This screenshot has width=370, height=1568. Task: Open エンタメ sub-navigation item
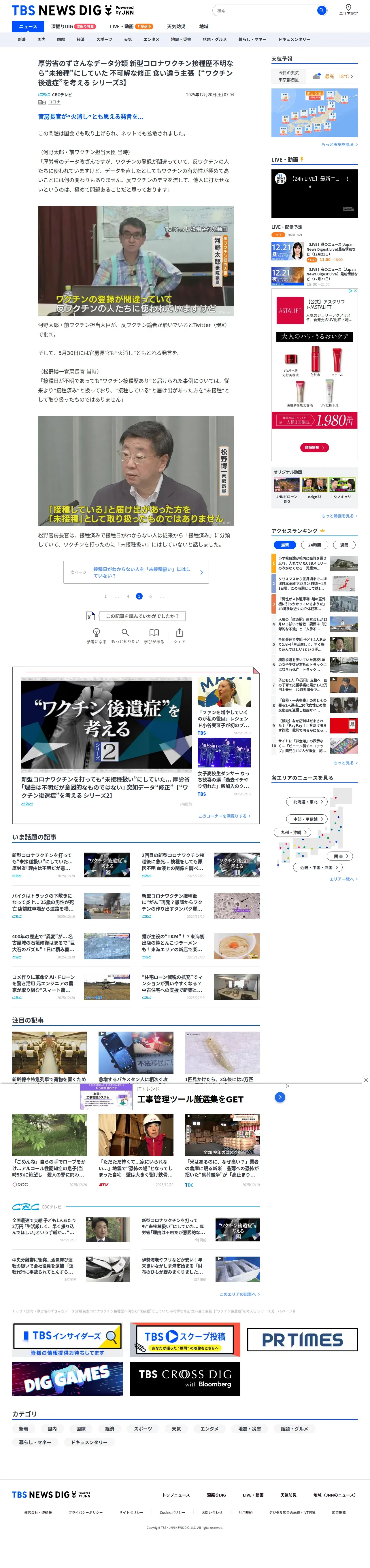[151, 39]
